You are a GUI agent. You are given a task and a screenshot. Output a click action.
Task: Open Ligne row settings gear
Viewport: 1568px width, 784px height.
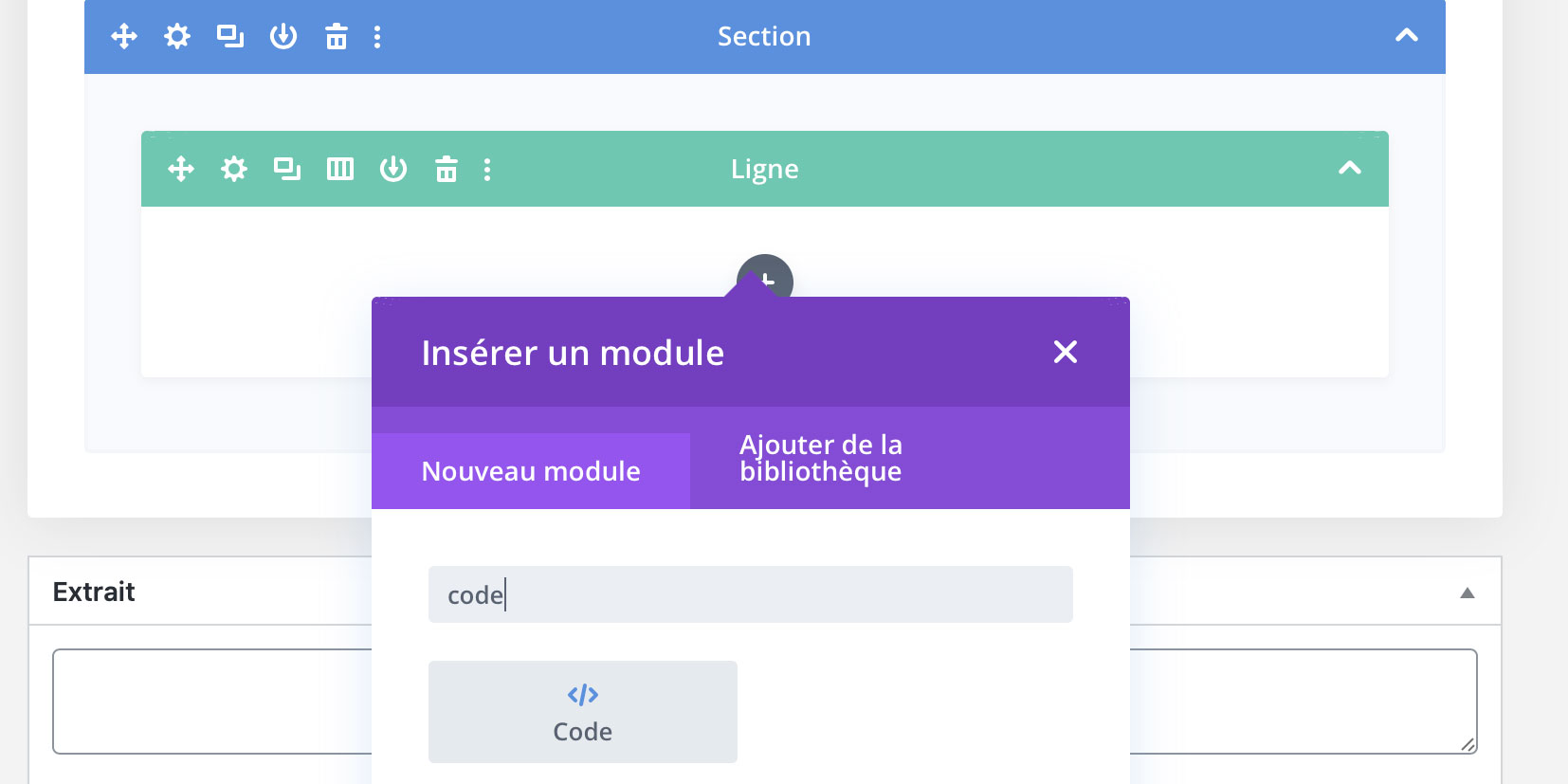click(x=234, y=170)
